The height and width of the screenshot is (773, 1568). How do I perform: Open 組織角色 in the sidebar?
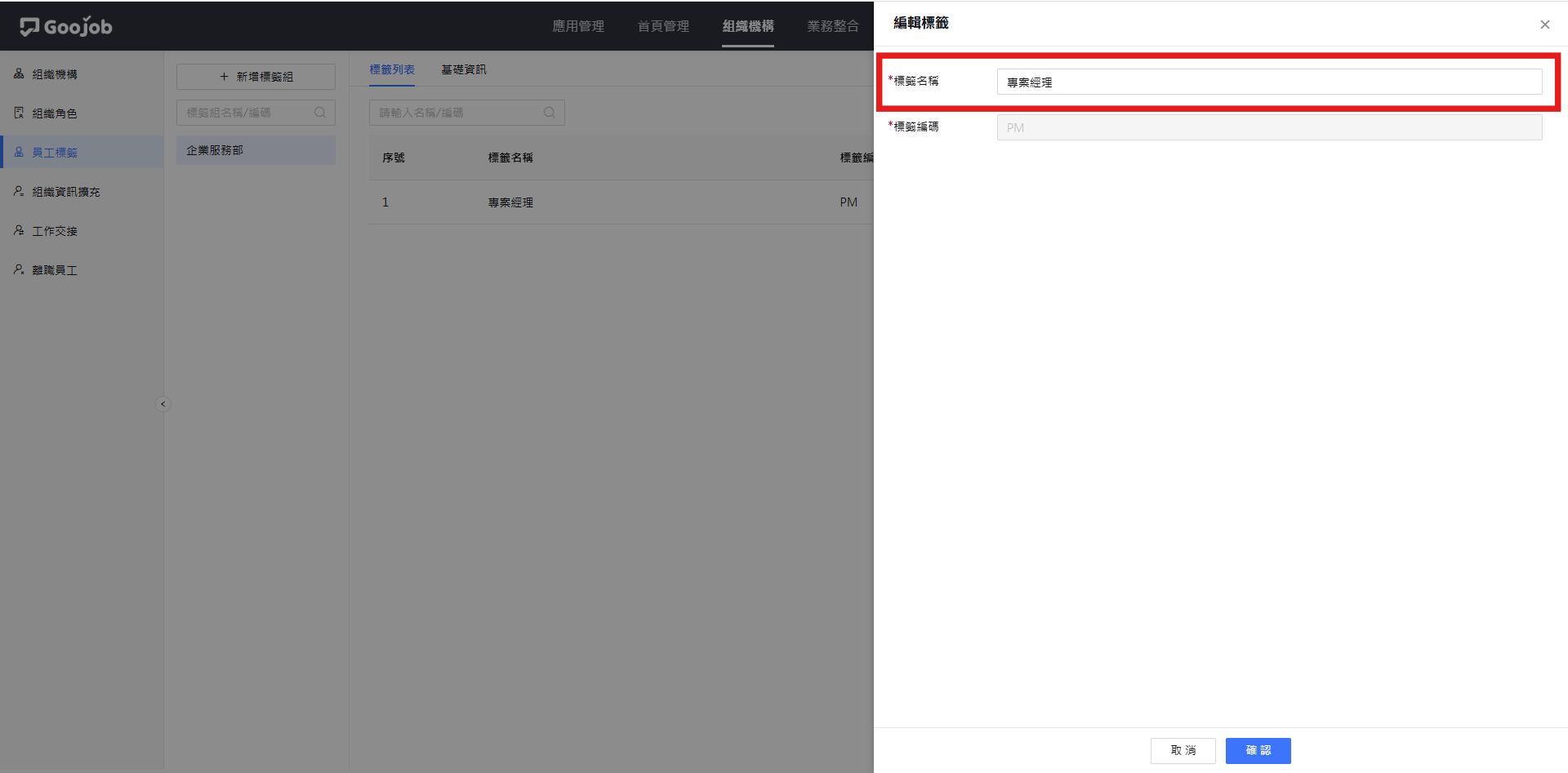55,113
